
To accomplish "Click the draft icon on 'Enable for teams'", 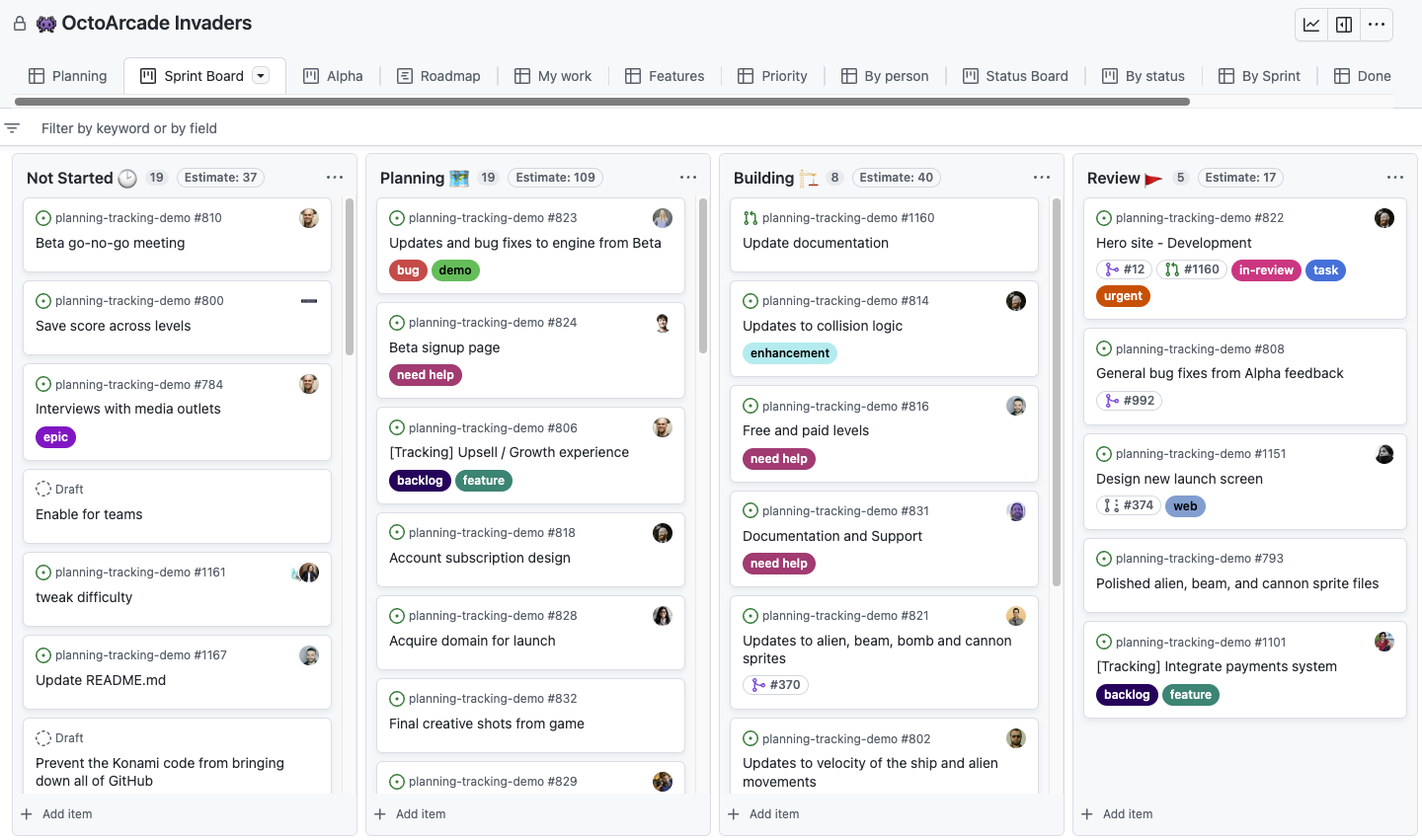I will point(41,489).
